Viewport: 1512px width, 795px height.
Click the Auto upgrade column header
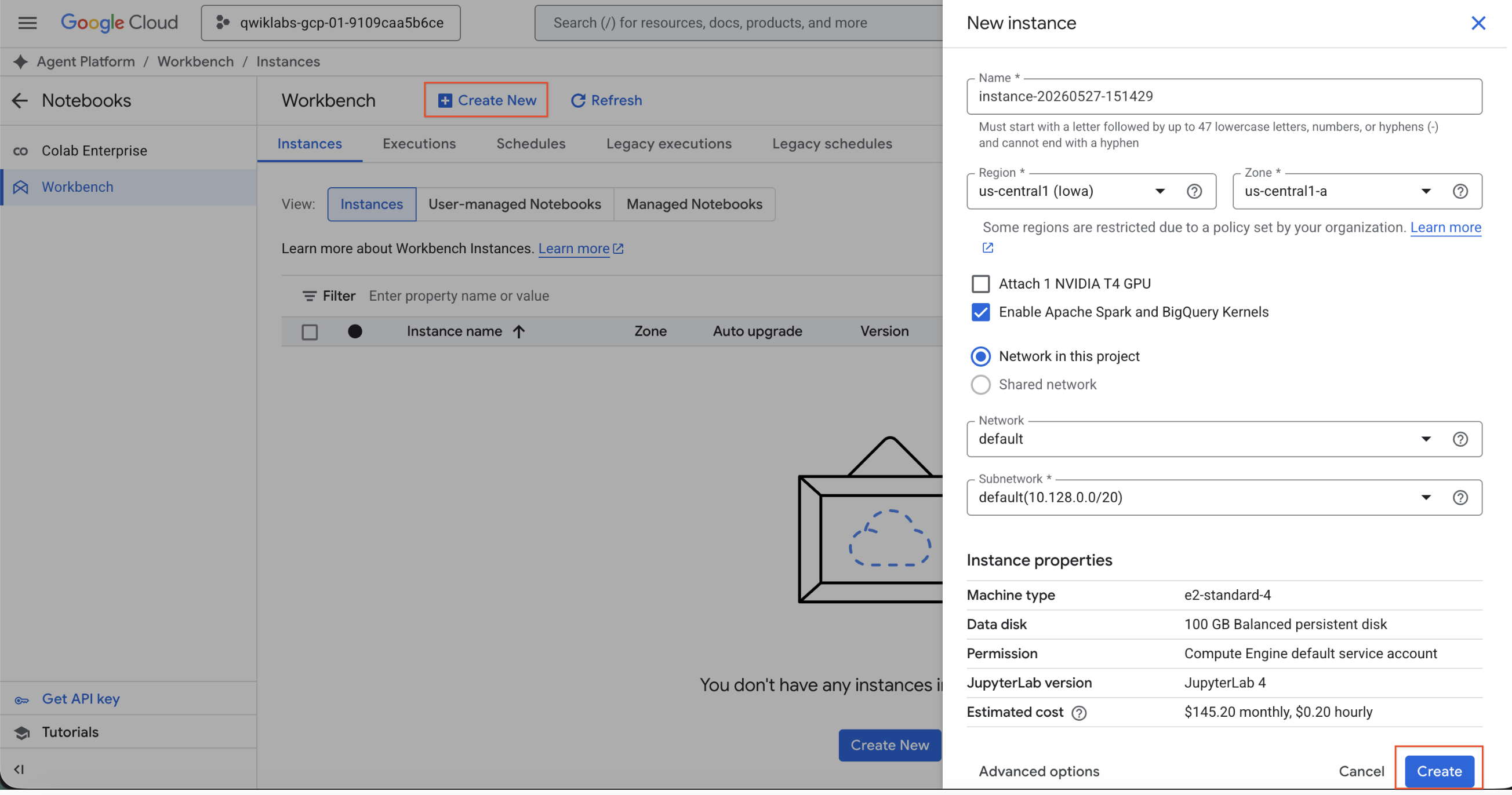pyautogui.click(x=757, y=332)
